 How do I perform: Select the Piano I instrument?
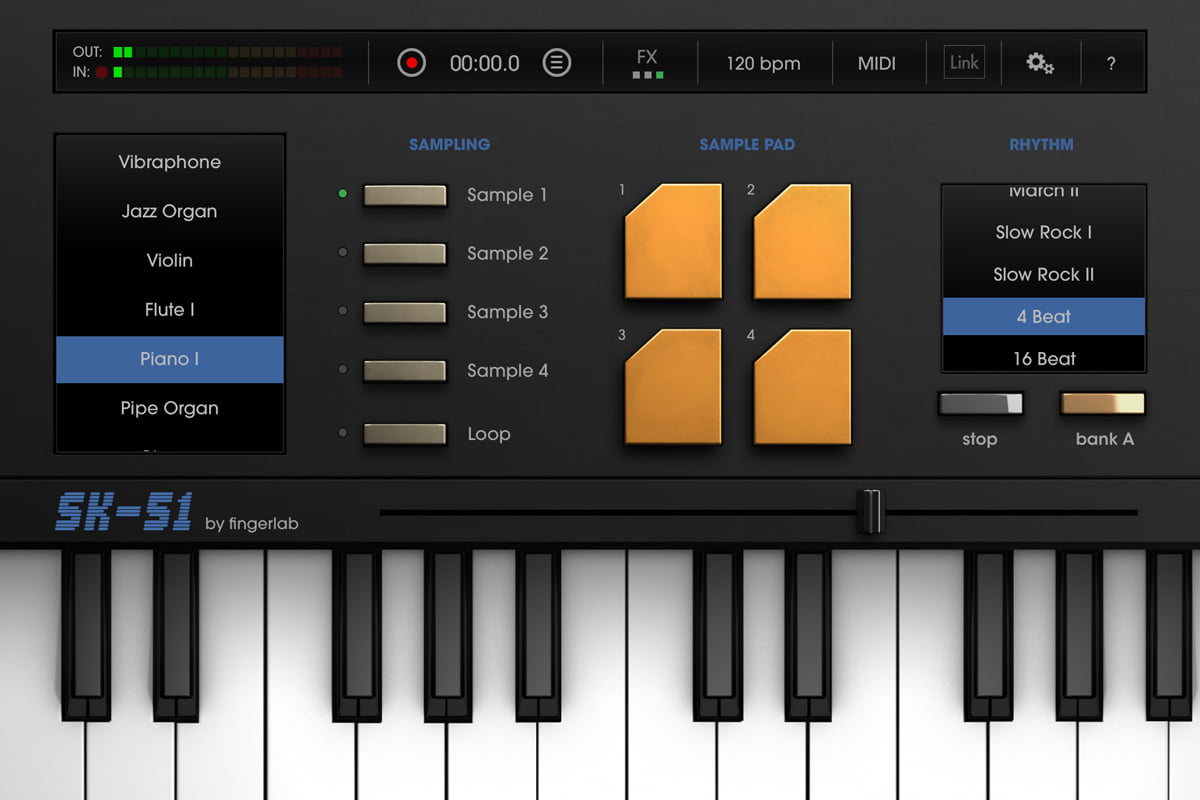click(170, 359)
